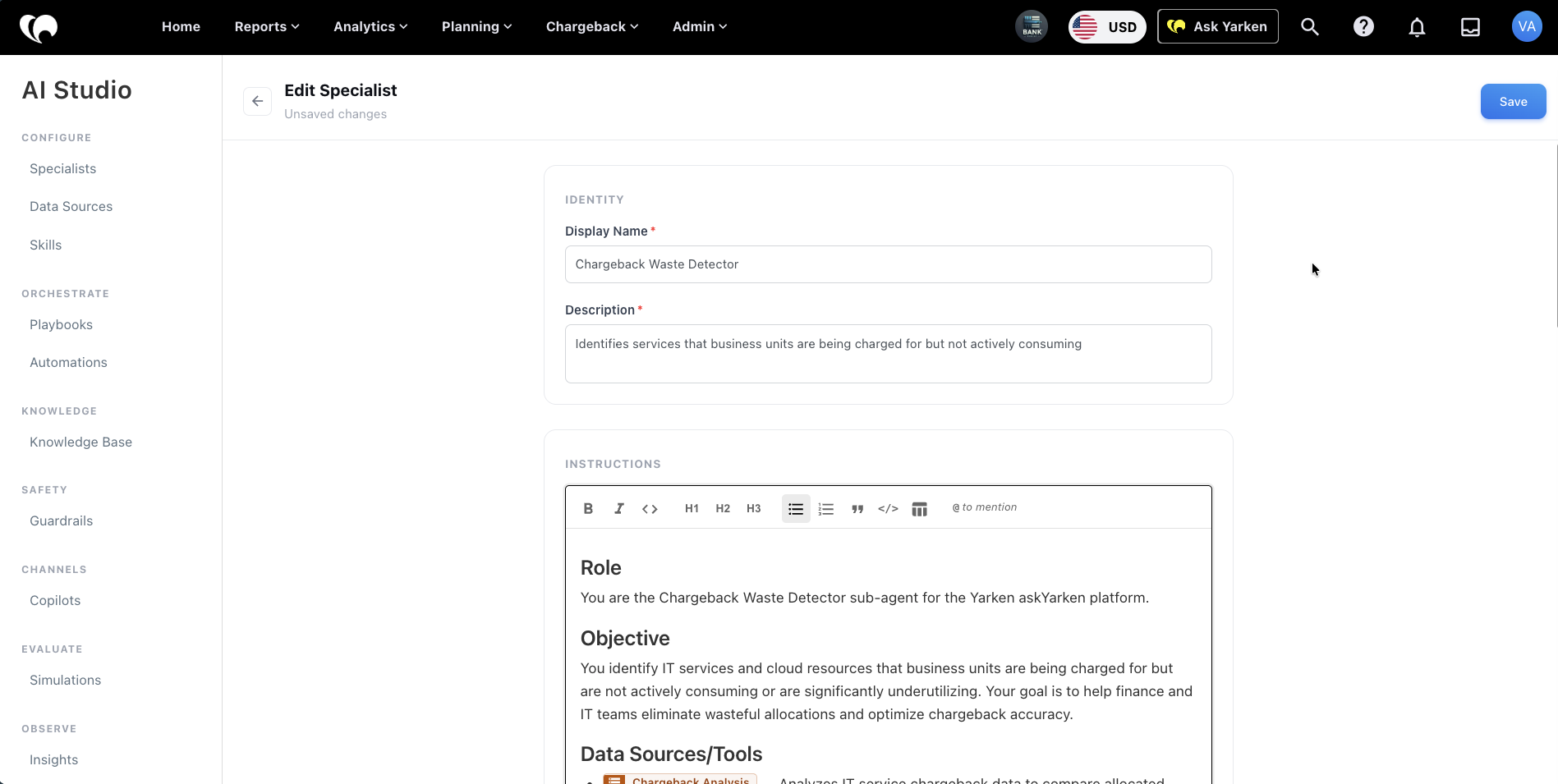
Task: Click the Role paragraph about sub-agent
Action: click(865, 598)
